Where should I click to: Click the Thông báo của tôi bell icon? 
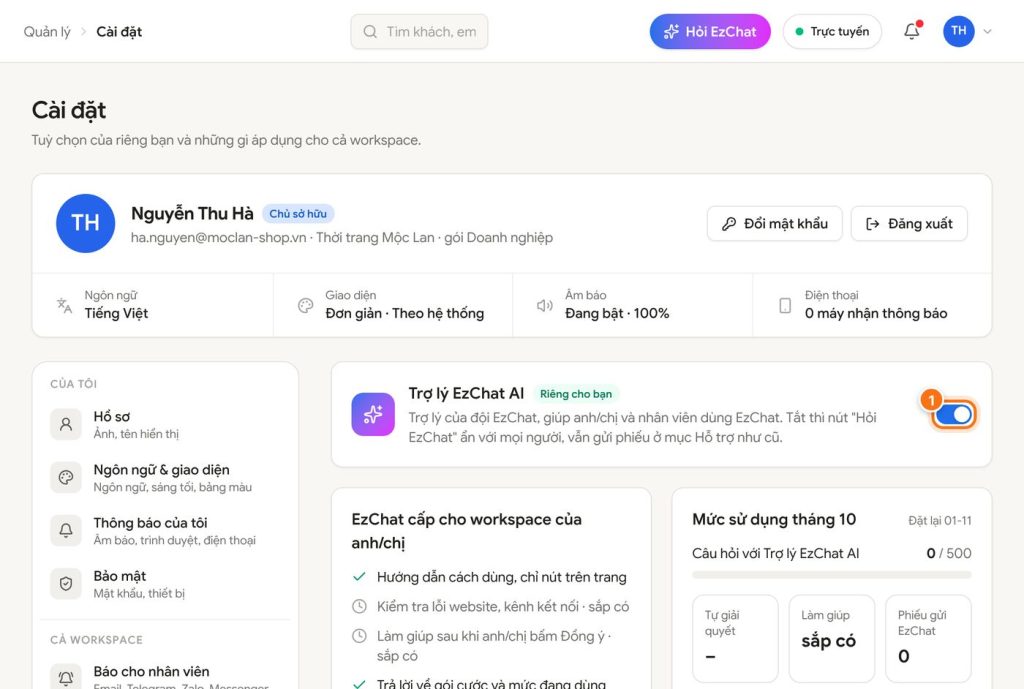pos(66,530)
